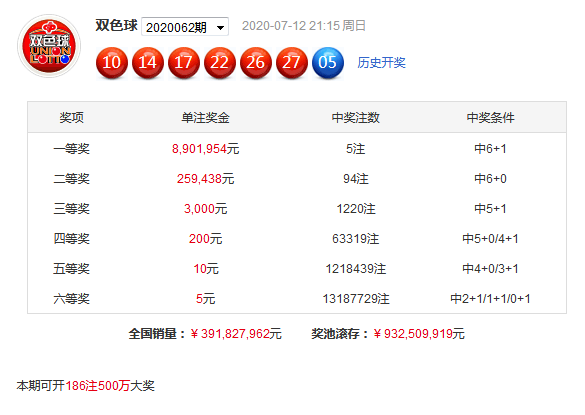The width and height of the screenshot is (585, 415).
Task: Select the 200元 prize amount
Action: (205, 238)
